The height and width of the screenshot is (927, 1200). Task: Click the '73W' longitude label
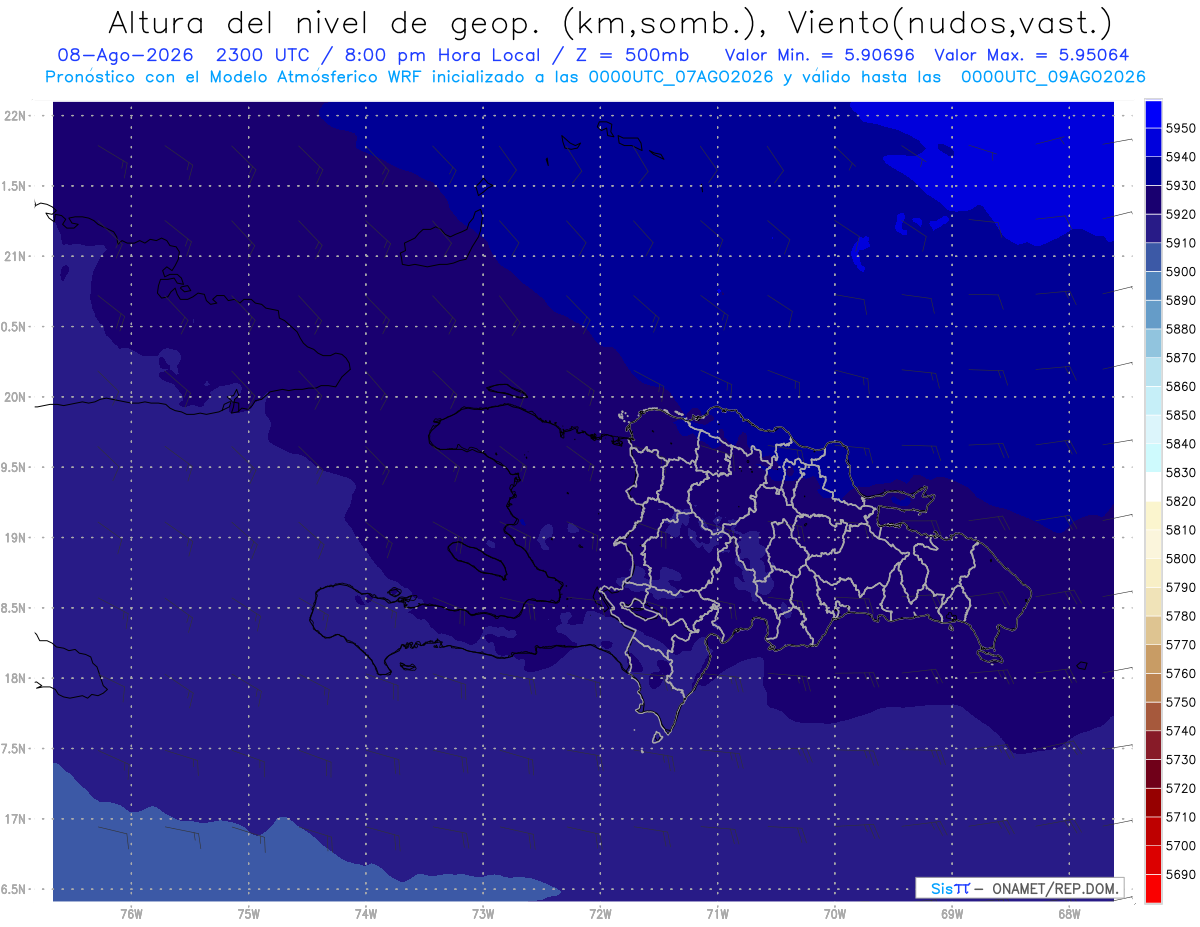point(483,913)
